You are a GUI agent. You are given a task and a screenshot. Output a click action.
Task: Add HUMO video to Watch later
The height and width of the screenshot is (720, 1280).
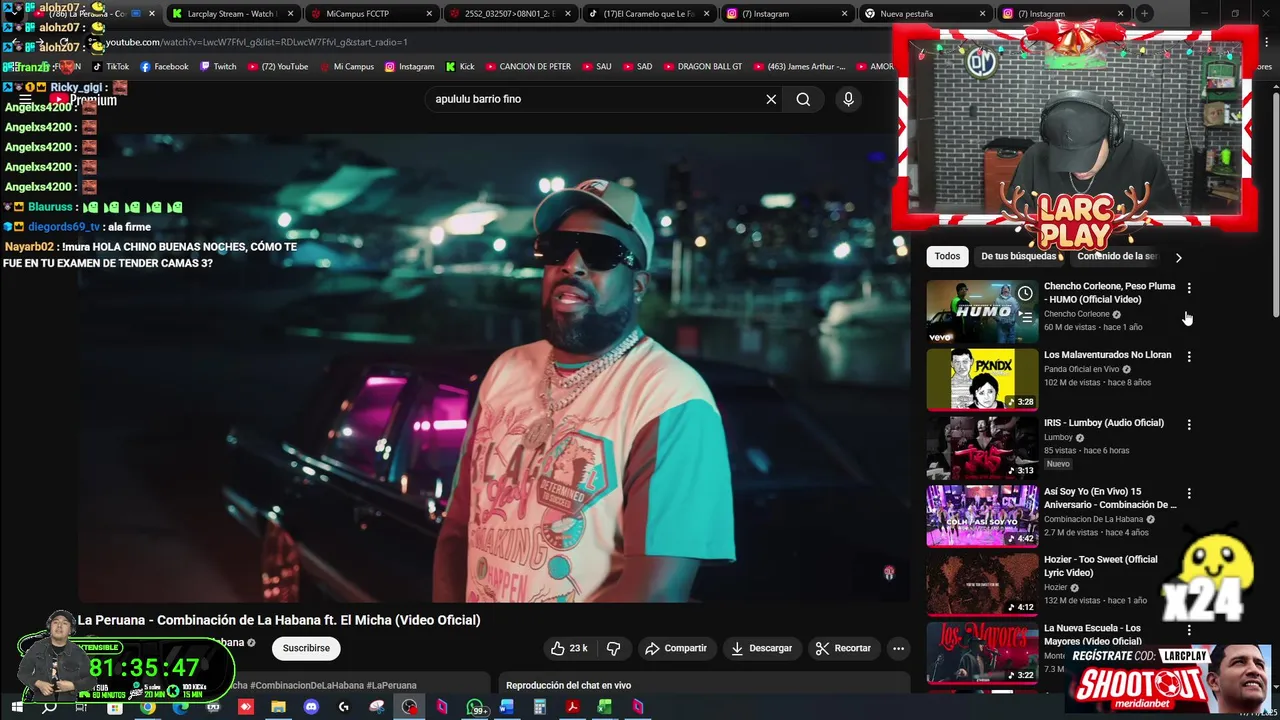(1025, 293)
